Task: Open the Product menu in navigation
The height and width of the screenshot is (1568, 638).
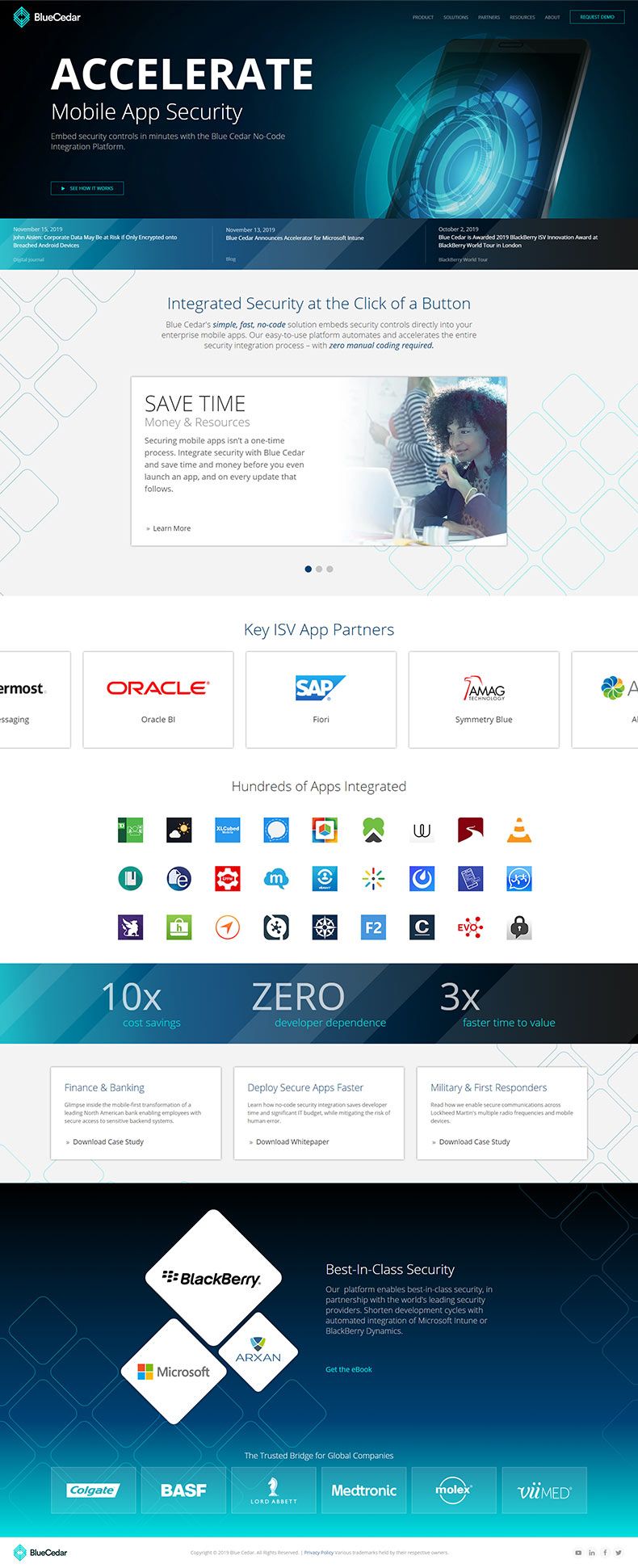Action: (423, 17)
